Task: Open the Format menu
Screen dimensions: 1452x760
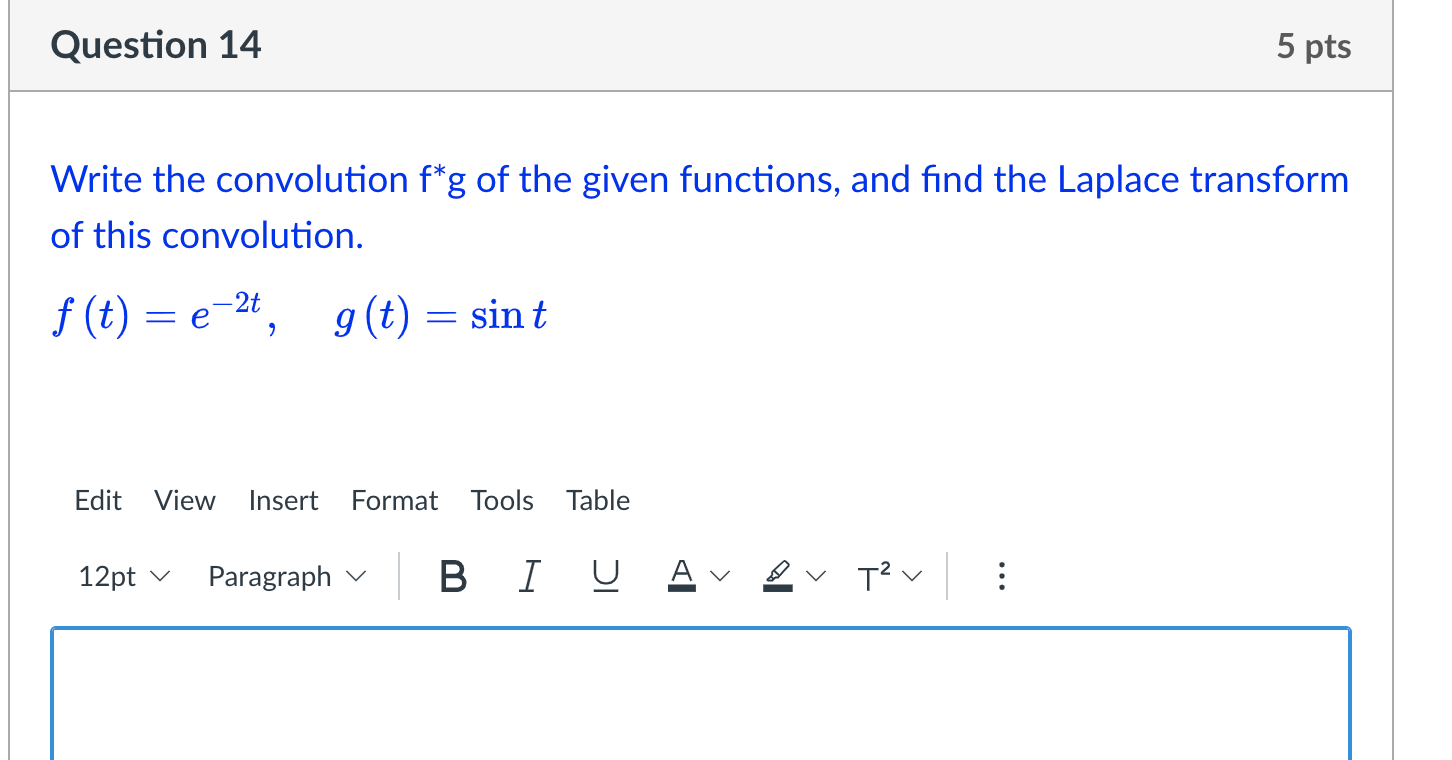Action: pyautogui.click(x=394, y=500)
